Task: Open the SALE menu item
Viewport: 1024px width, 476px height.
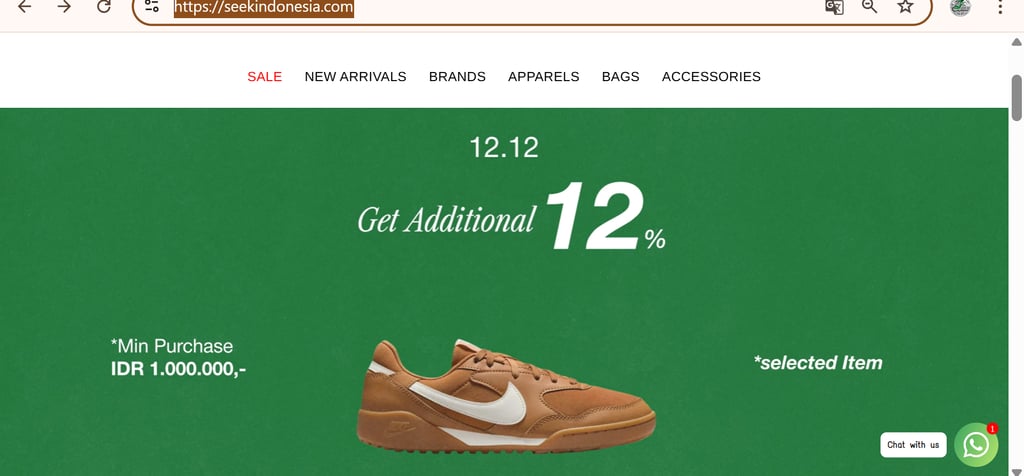Action: 264,76
